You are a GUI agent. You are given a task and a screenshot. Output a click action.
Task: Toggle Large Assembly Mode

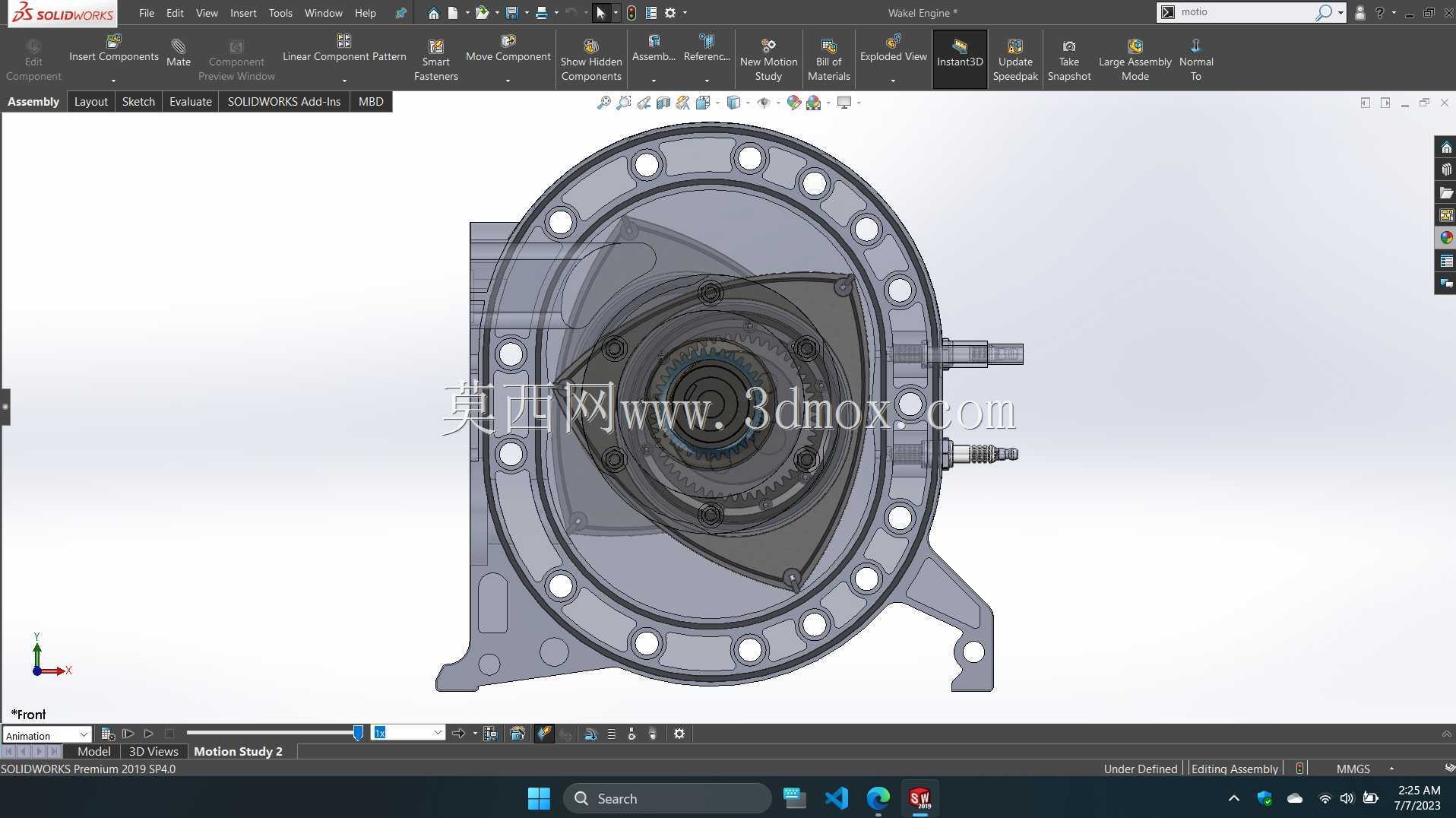point(1135,60)
